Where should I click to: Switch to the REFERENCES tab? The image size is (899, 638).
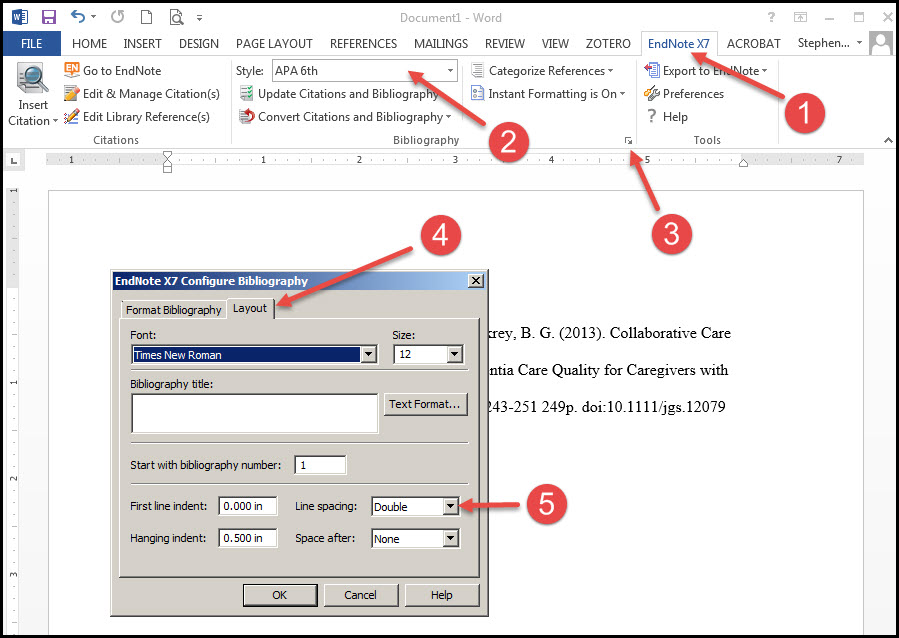pos(363,44)
